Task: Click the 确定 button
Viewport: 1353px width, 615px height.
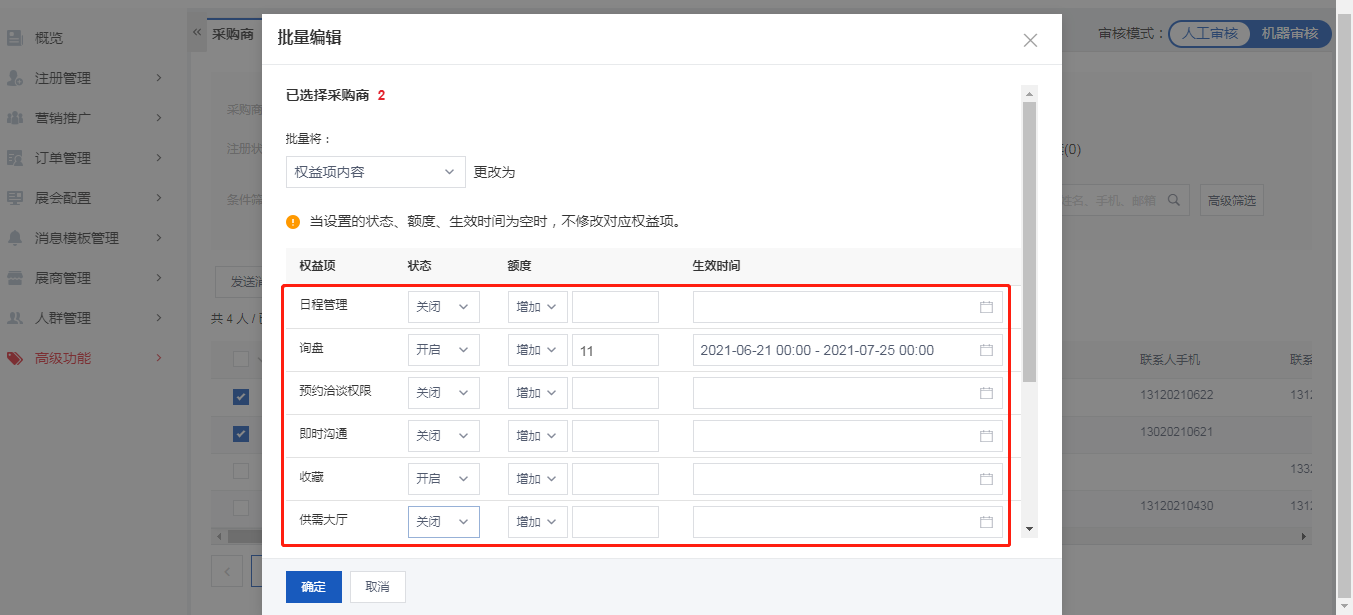Action: (314, 587)
